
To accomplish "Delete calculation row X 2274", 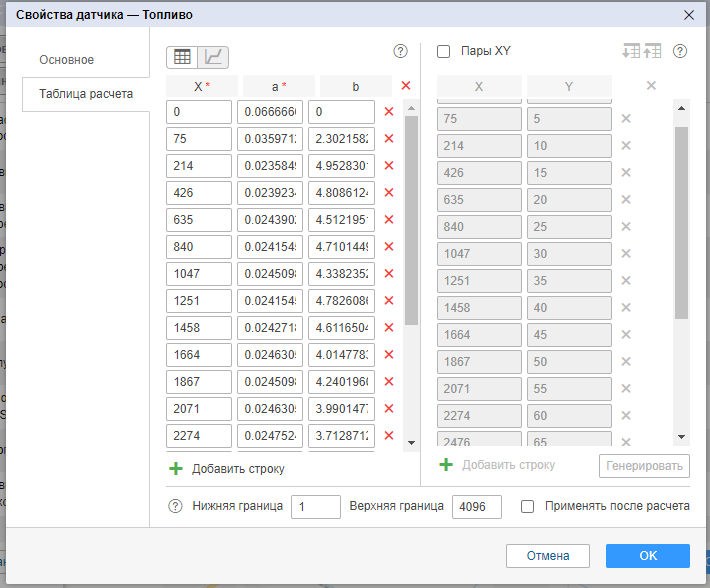I will [x=389, y=436].
